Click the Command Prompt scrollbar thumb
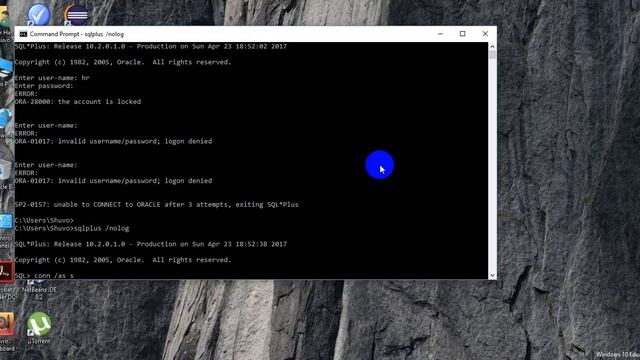 [492, 55]
